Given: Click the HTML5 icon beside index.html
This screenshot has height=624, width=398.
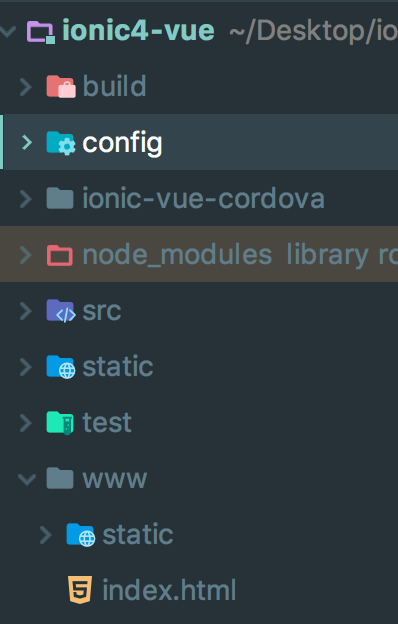Looking at the screenshot, I should coord(80,590).
